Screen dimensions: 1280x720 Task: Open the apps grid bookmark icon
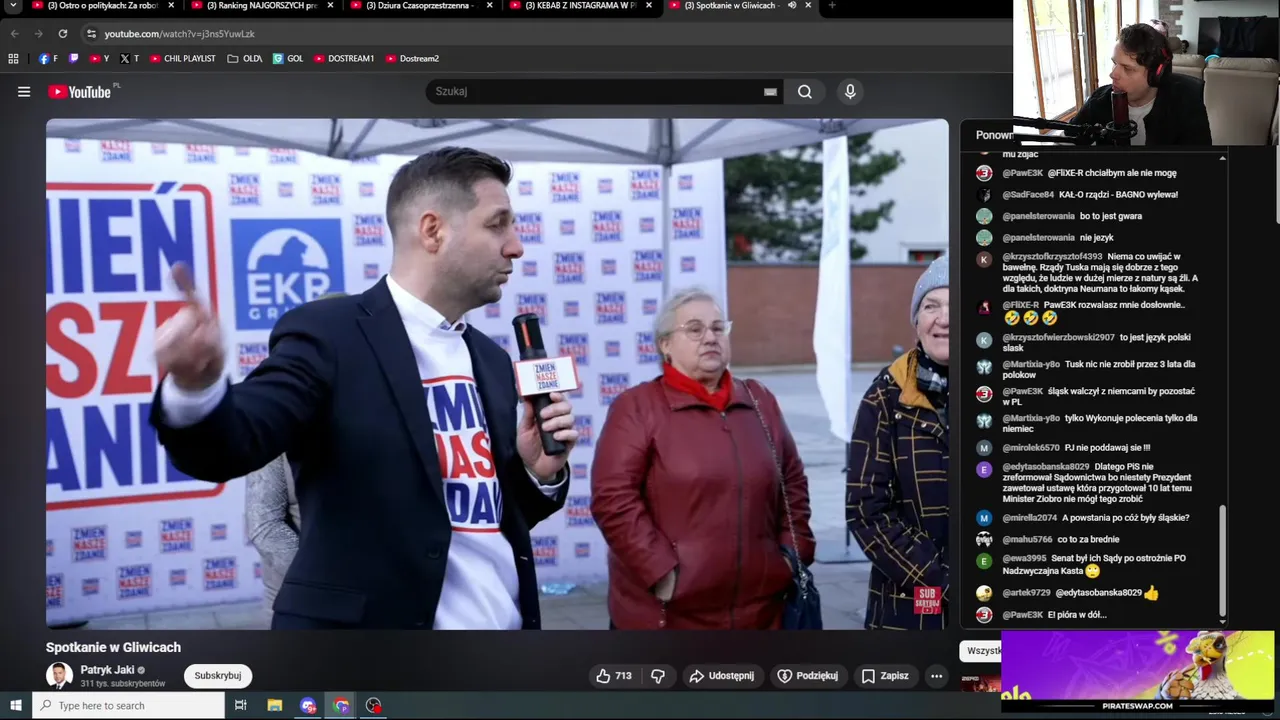tap(14, 59)
